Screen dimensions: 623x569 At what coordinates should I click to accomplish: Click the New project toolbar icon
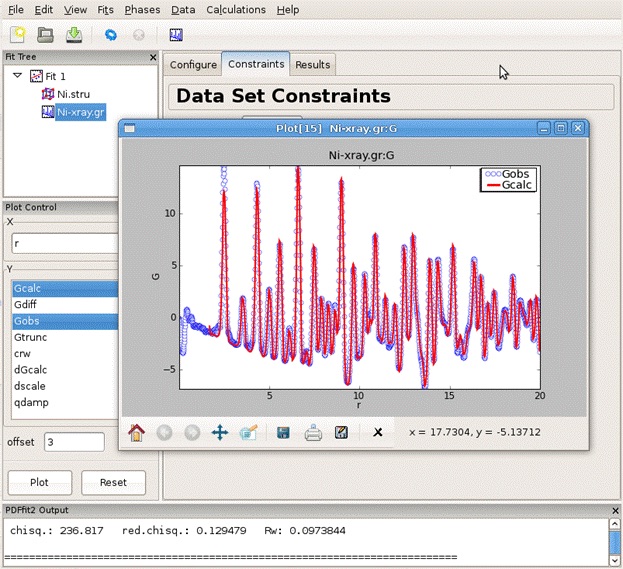click(19, 35)
